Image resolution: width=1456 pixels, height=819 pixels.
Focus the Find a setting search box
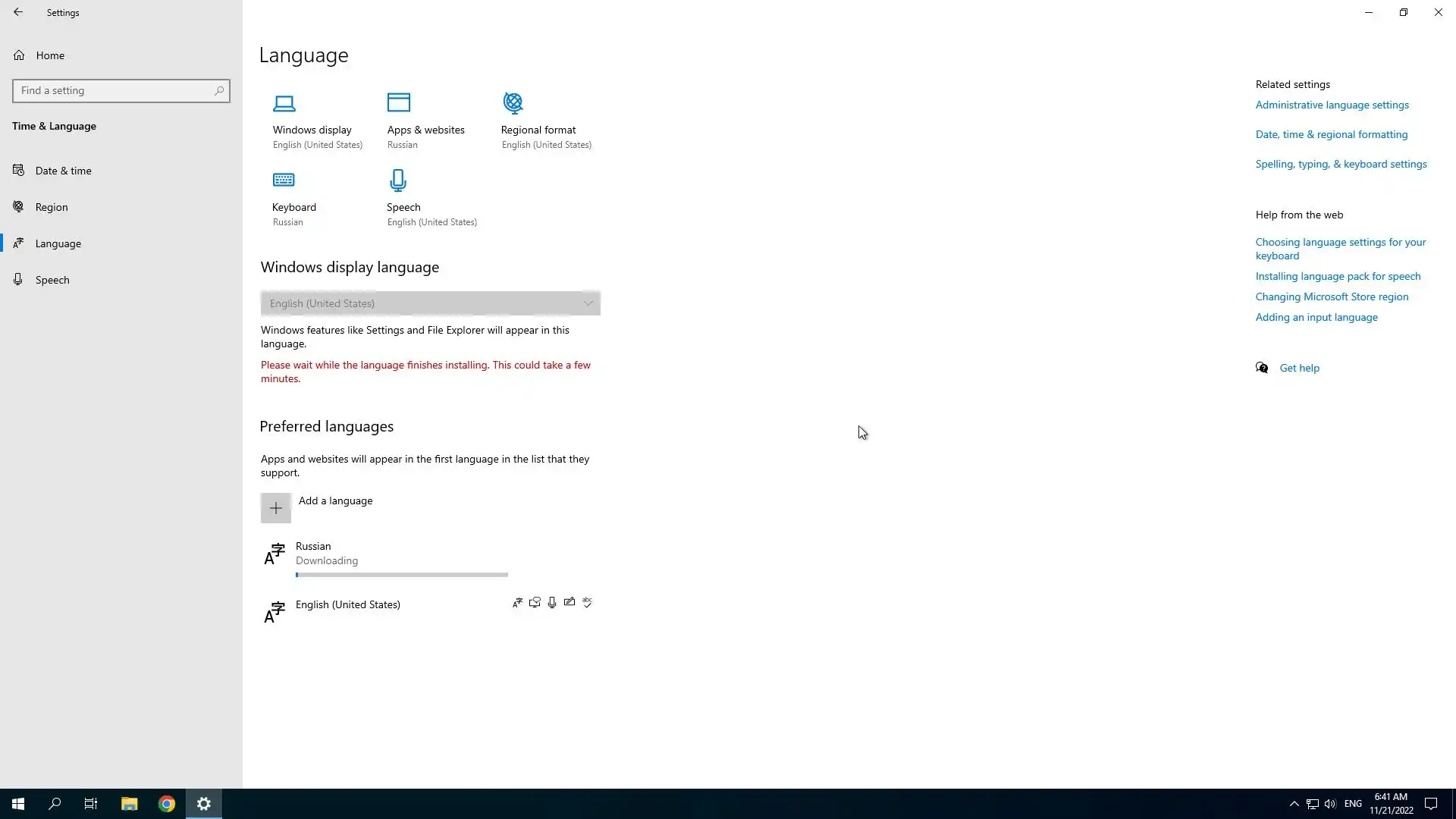[114, 91]
